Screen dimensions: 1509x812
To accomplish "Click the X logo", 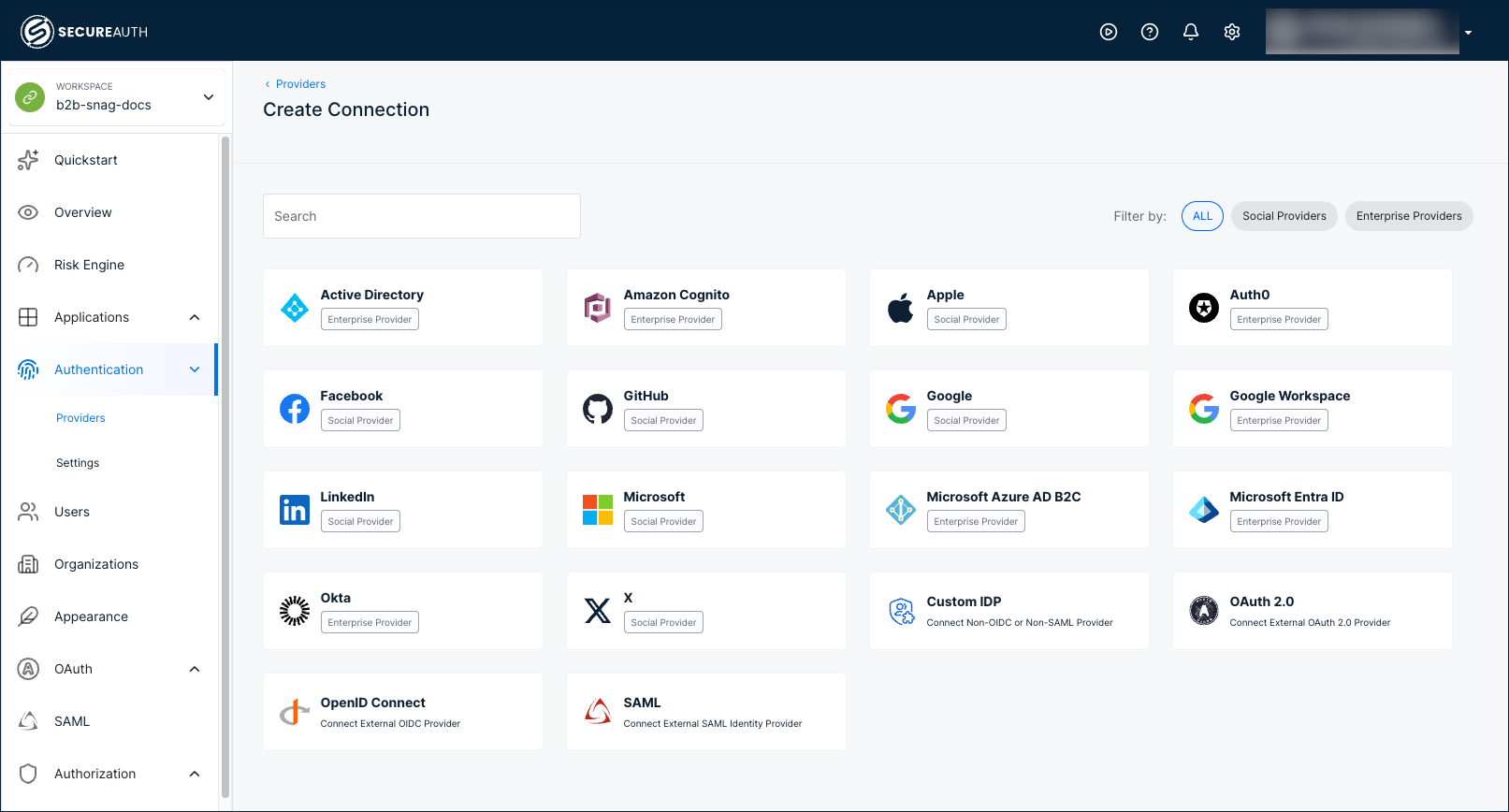I will [x=598, y=611].
